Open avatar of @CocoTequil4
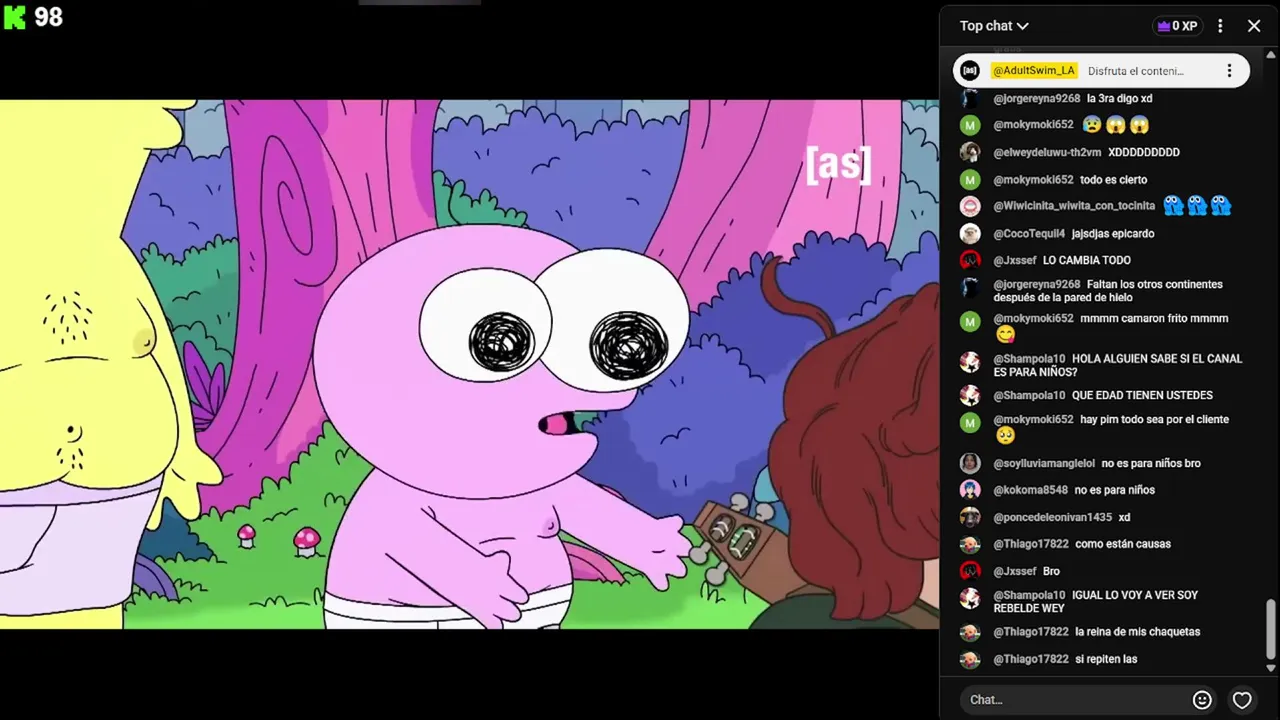The width and height of the screenshot is (1280, 720). pos(970,233)
